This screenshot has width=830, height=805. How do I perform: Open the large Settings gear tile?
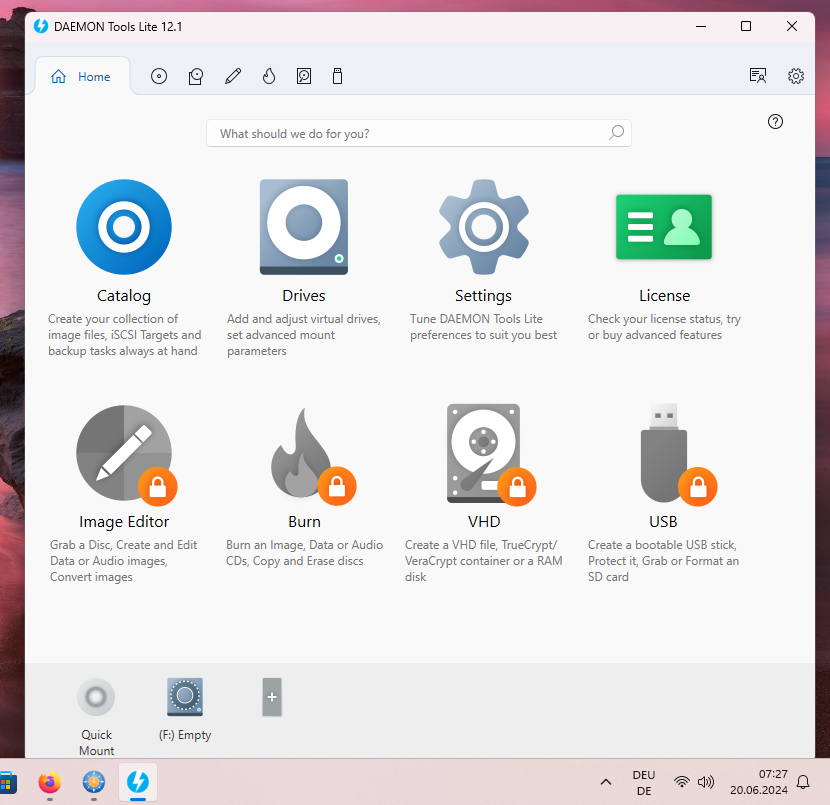click(484, 227)
